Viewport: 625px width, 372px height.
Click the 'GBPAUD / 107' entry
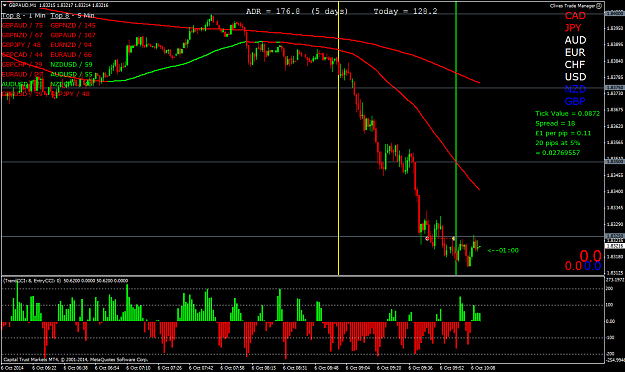(x=73, y=35)
